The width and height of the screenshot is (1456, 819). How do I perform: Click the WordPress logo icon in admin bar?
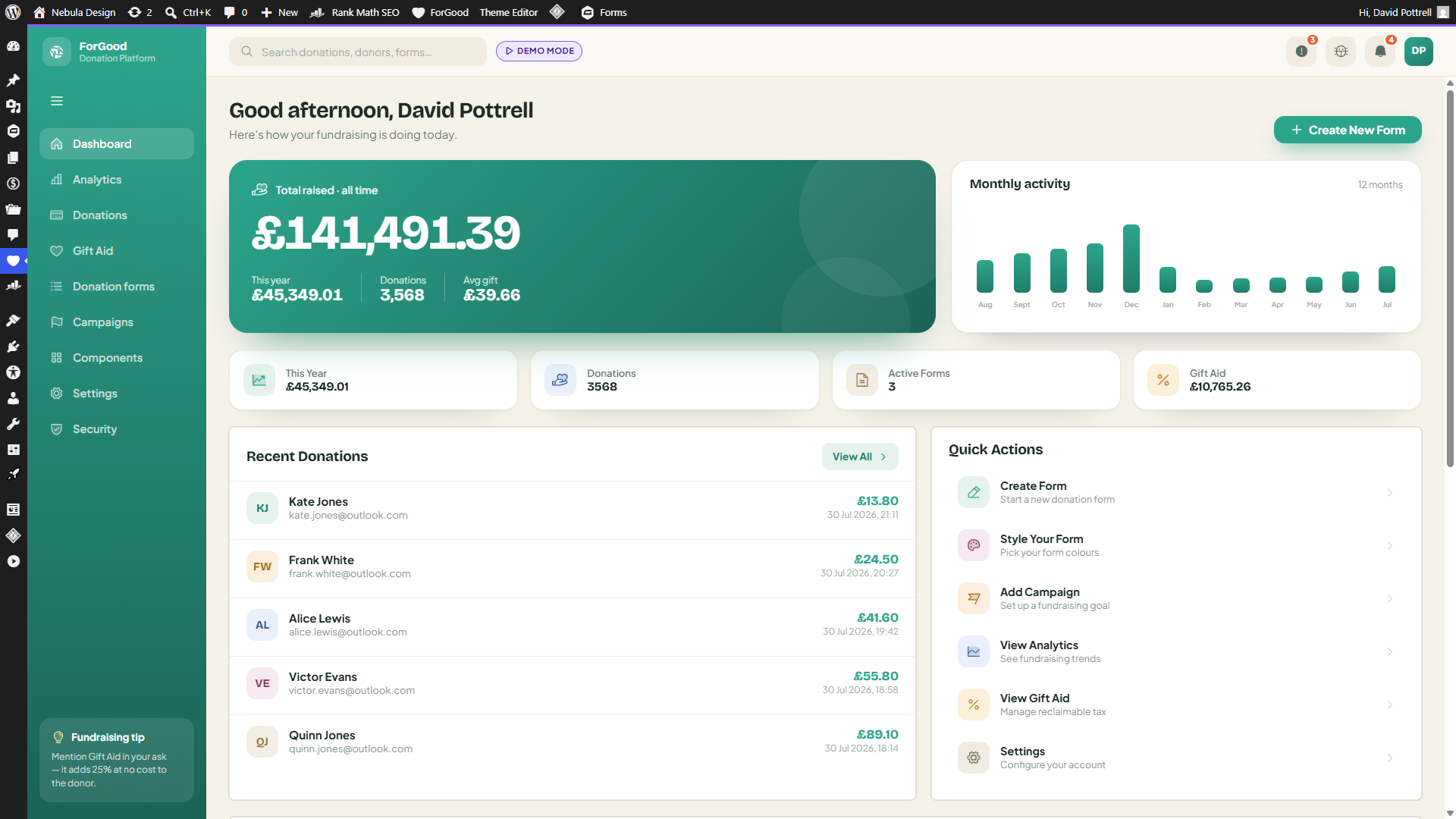[13, 12]
